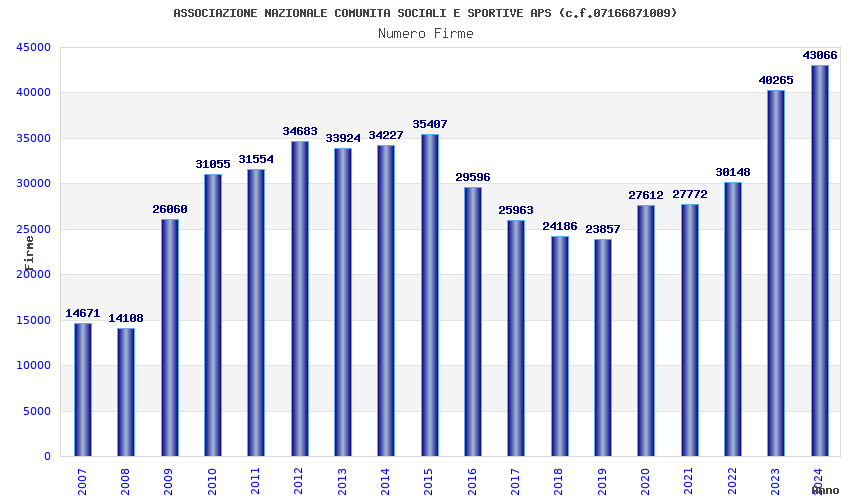Select the value label 27612
This screenshot has height=500, width=850.
646,195
